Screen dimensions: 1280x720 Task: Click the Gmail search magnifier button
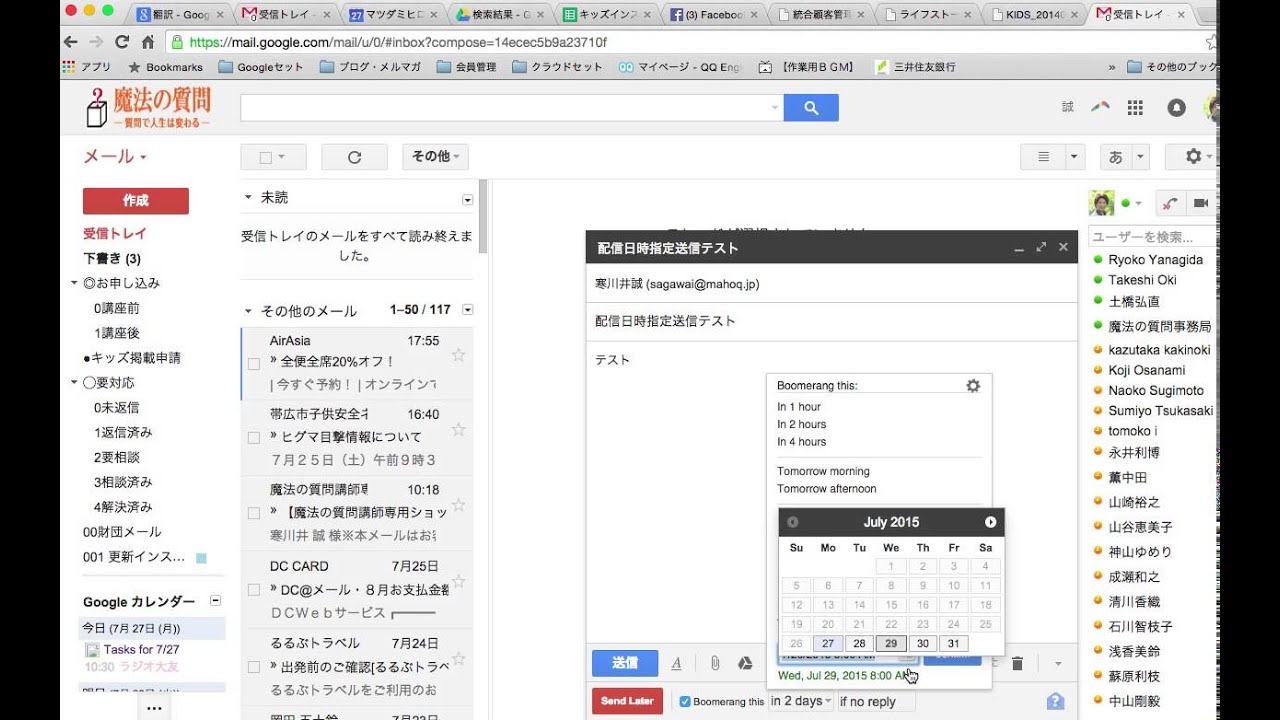[x=811, y=108]
